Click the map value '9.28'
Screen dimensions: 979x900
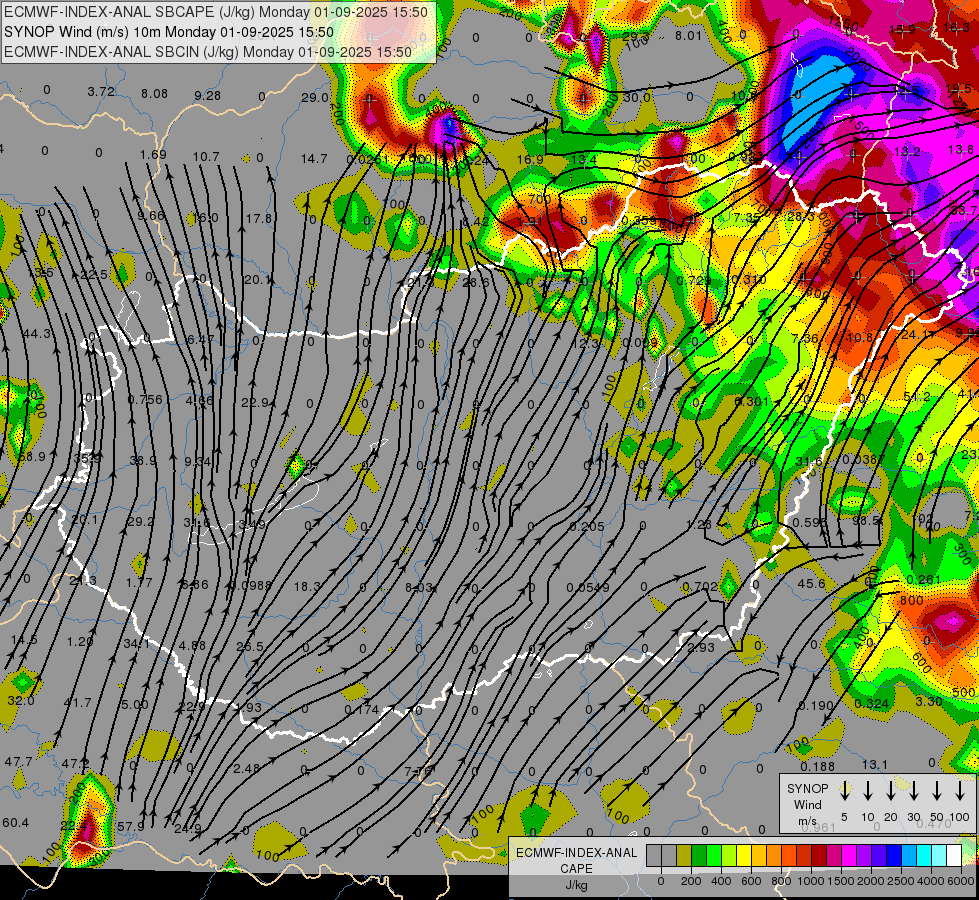point(207,96)
